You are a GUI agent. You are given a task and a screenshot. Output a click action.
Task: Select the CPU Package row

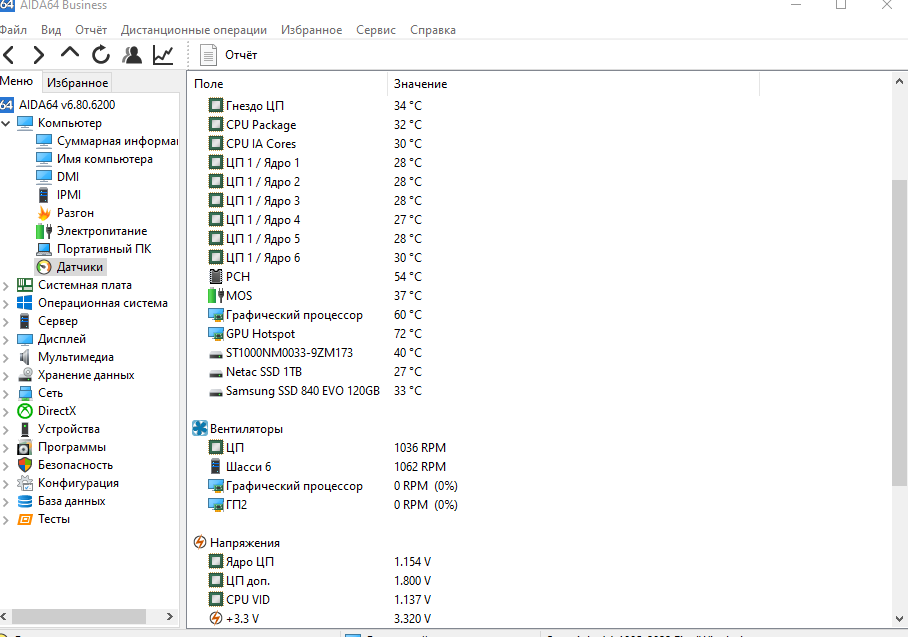pyautogui.click(x=316, y=125)
